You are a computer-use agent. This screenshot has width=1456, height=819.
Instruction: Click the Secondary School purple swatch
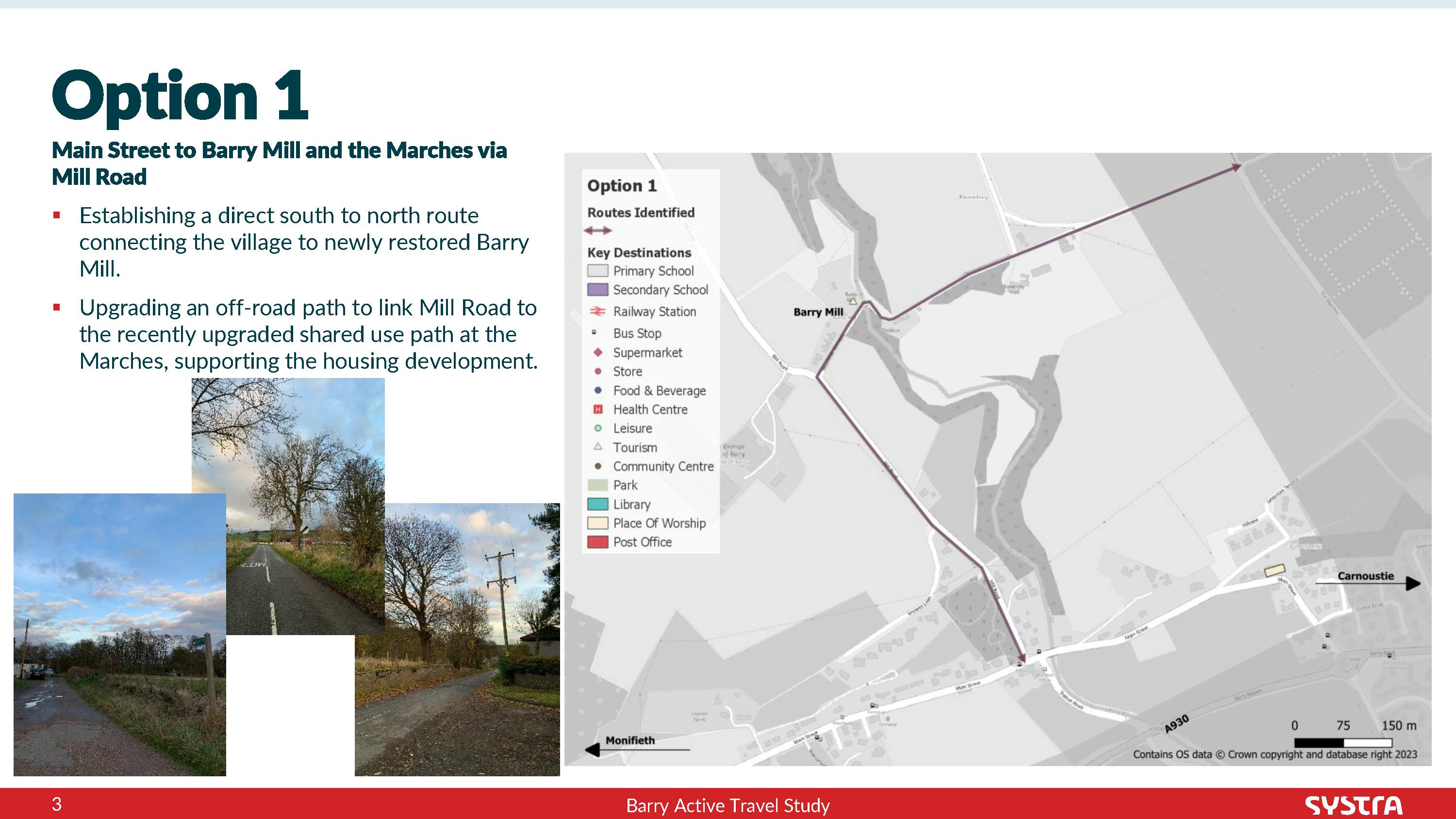597,290
